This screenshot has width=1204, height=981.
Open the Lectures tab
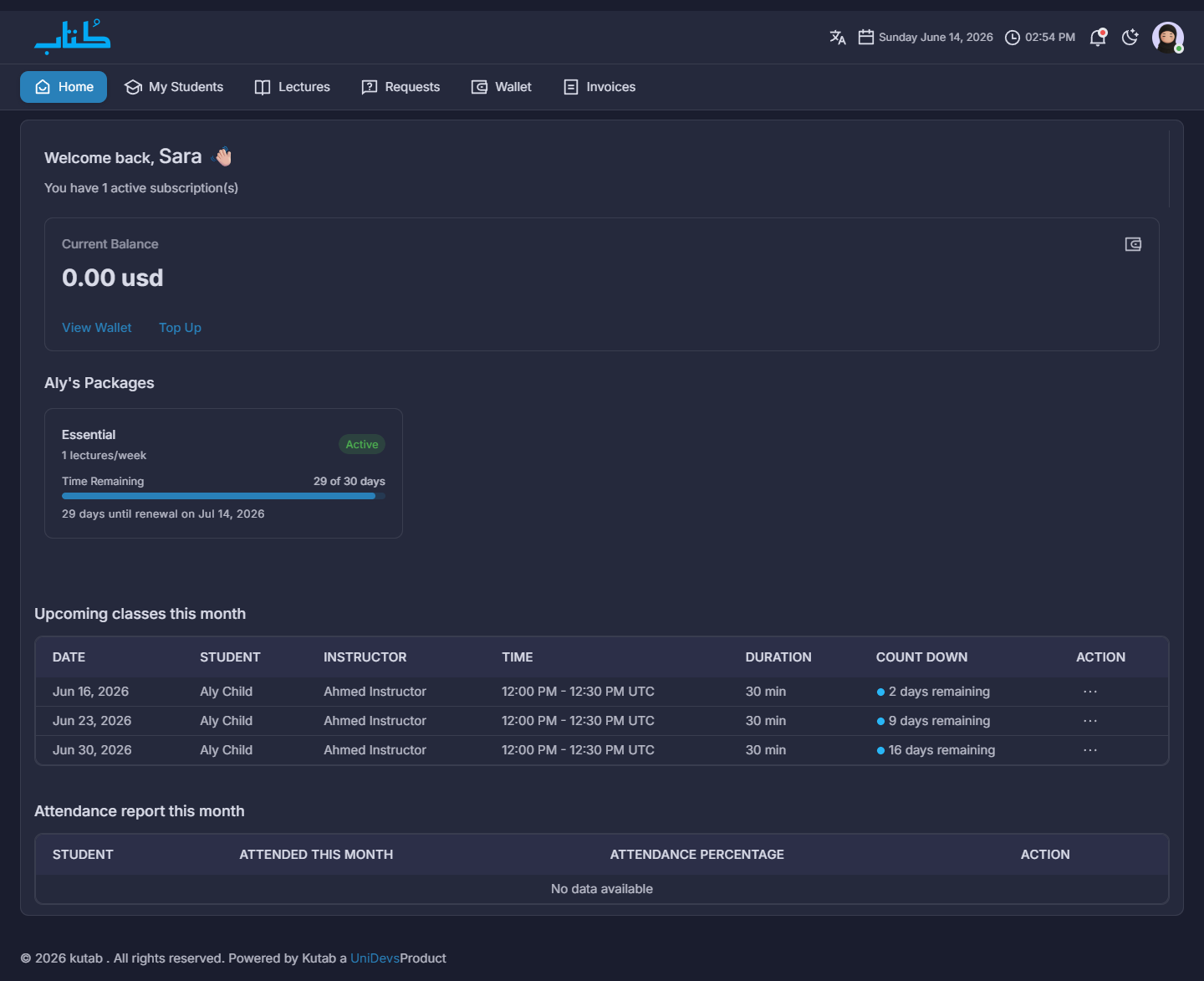293,87
